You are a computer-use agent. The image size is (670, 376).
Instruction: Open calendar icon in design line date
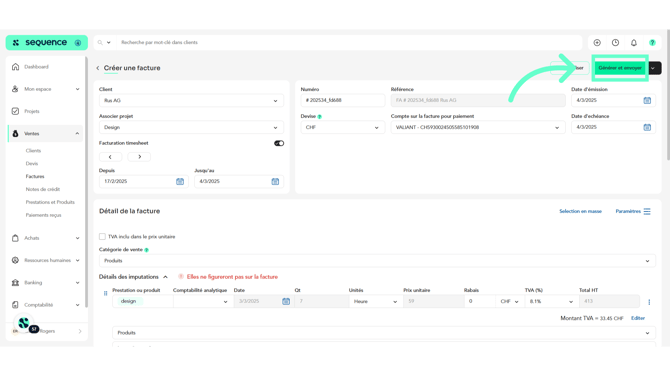click(x=286, y=301)
